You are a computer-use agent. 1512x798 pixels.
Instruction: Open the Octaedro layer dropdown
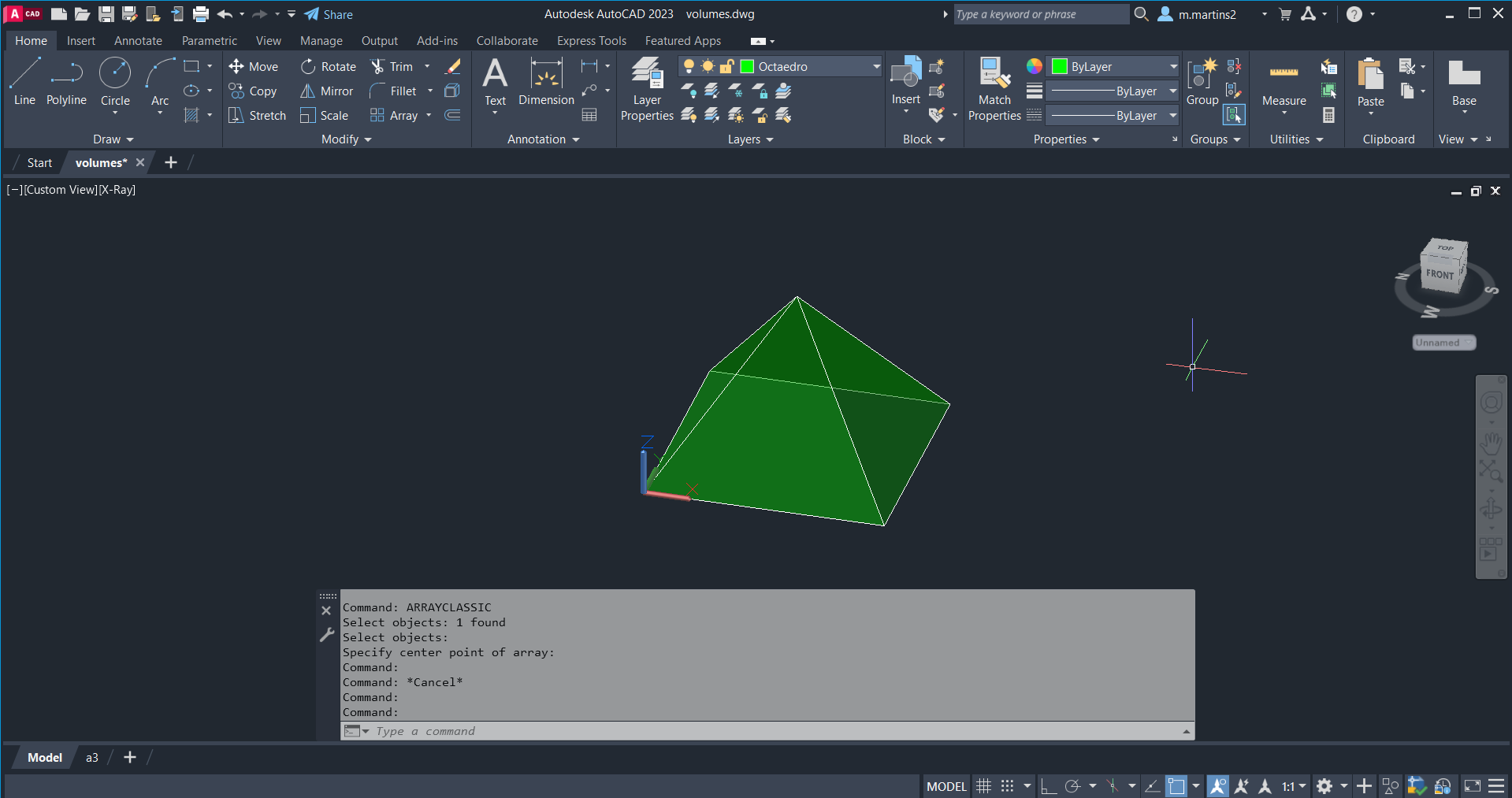coord(875,67)
